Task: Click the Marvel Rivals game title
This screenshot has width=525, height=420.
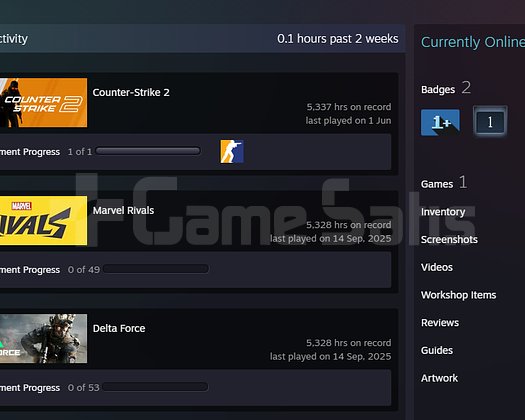Action: pyautogui.click(x=123, y=210)
